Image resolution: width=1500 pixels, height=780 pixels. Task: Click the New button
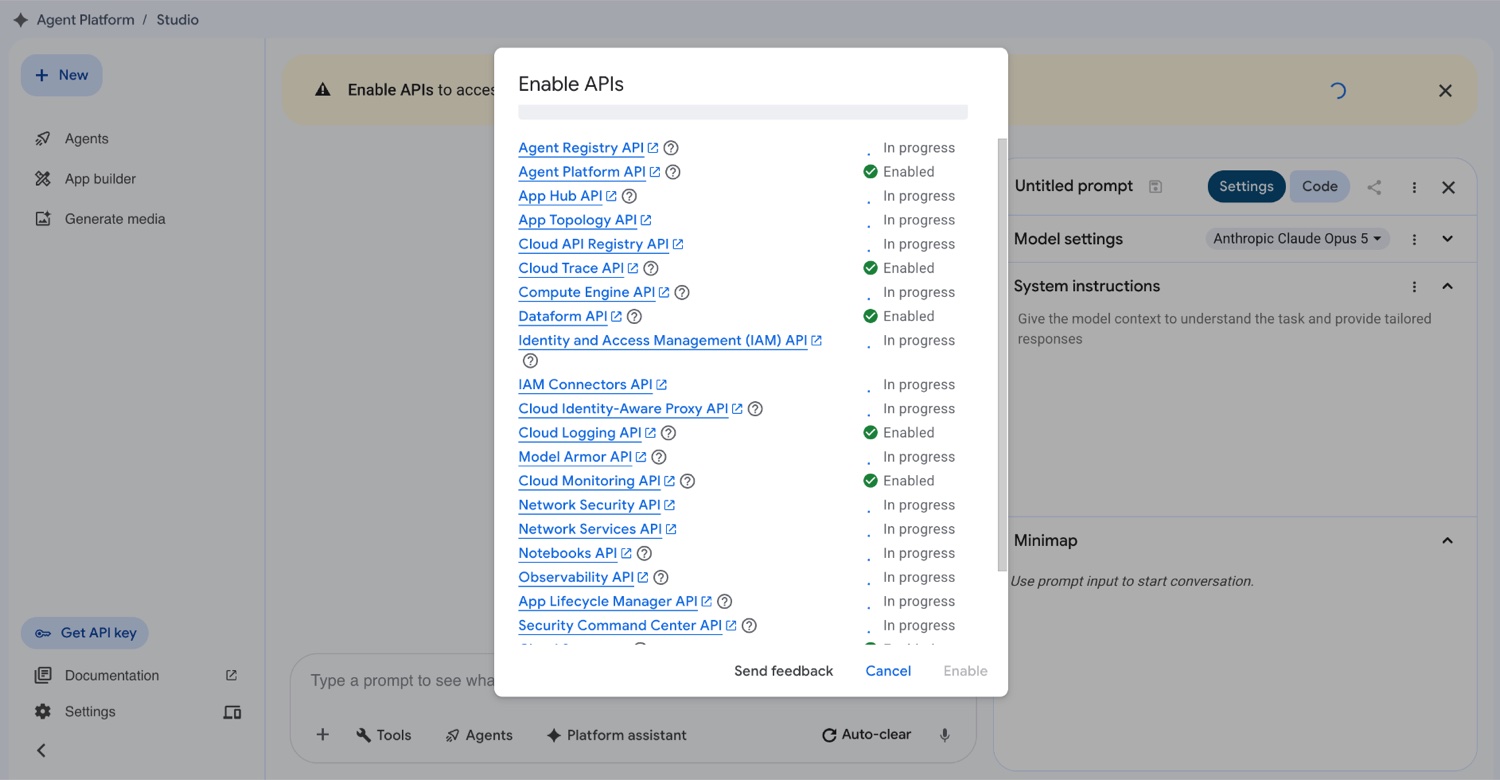pyautogui.click(x=62, y=75)
